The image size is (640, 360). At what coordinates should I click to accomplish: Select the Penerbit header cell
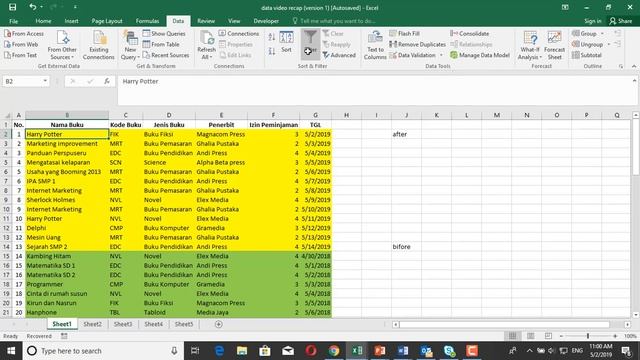[x=221, y=124]
